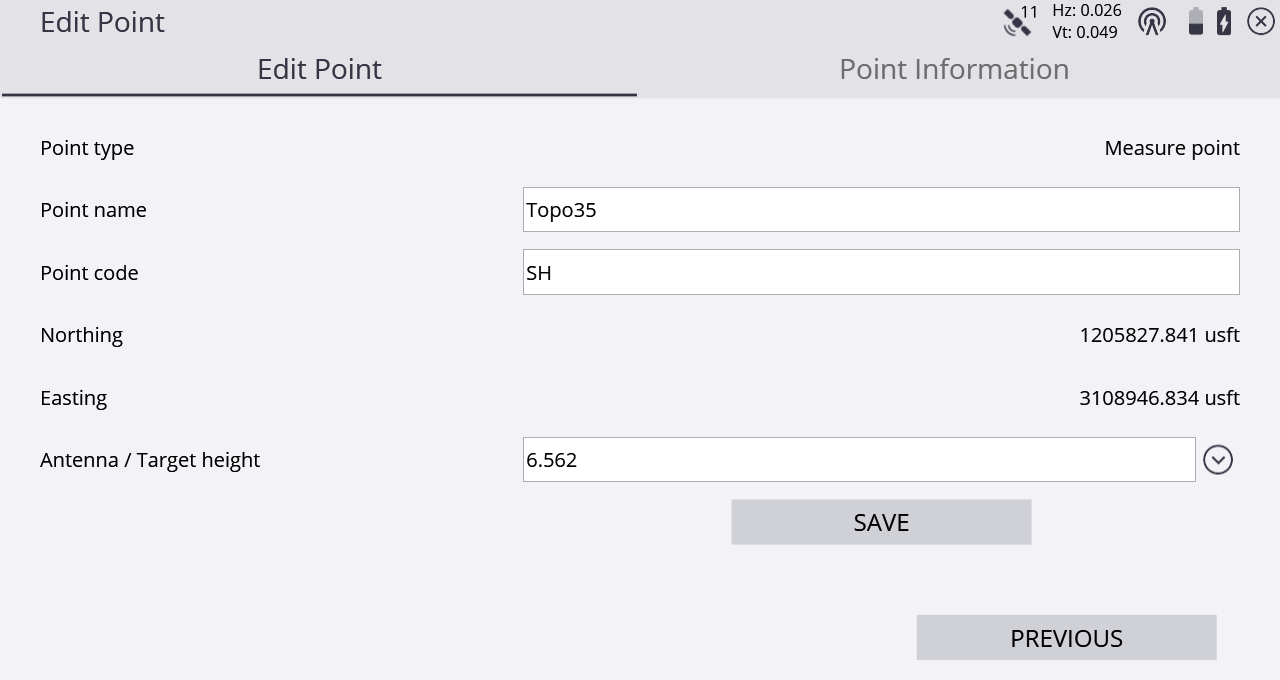The image size is (1280, 680).
Task: Click the Point name field containing Topo35
Action: tap(880, 210)
